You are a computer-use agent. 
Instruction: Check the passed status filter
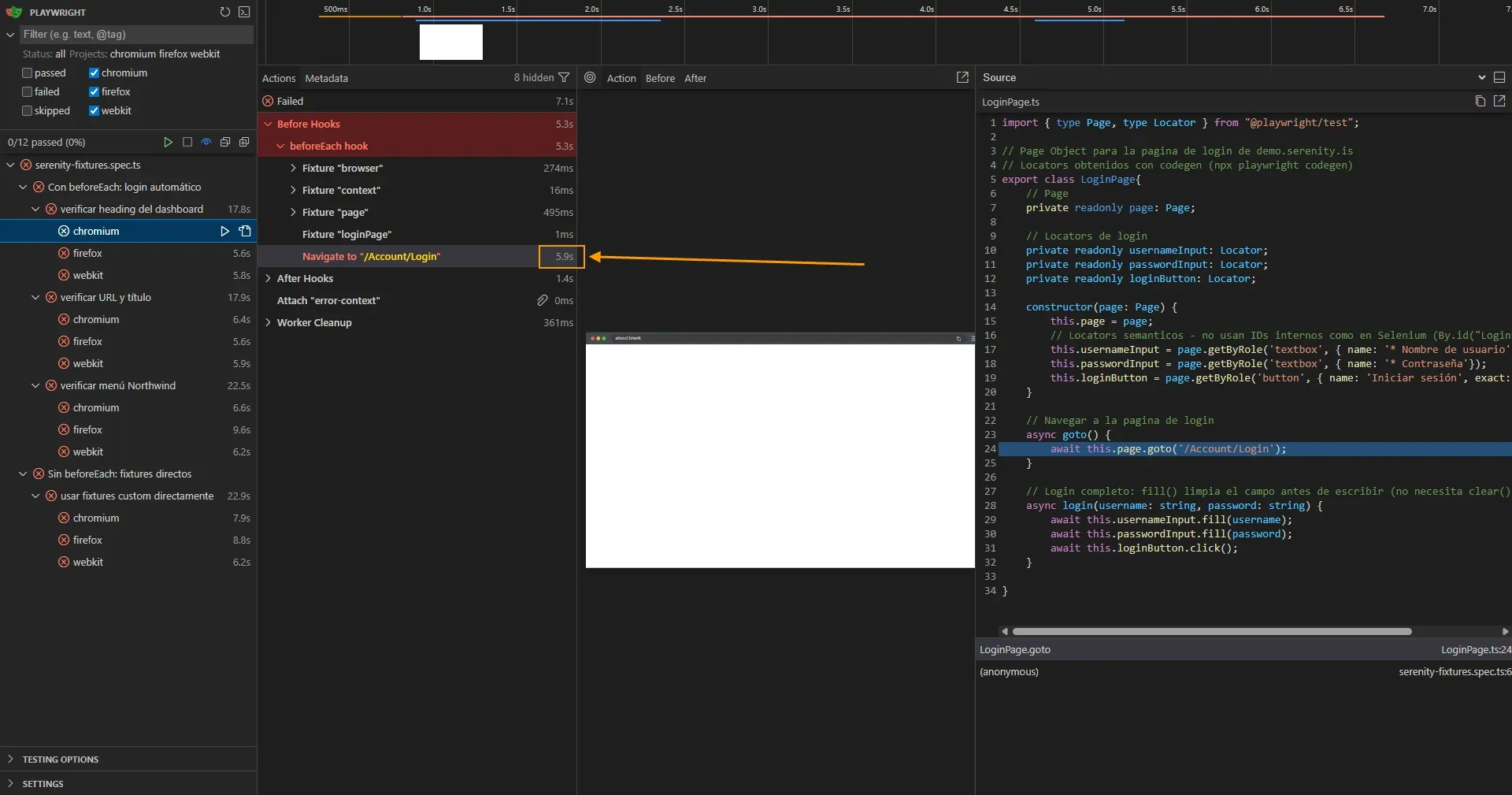(x=27, y=72)
